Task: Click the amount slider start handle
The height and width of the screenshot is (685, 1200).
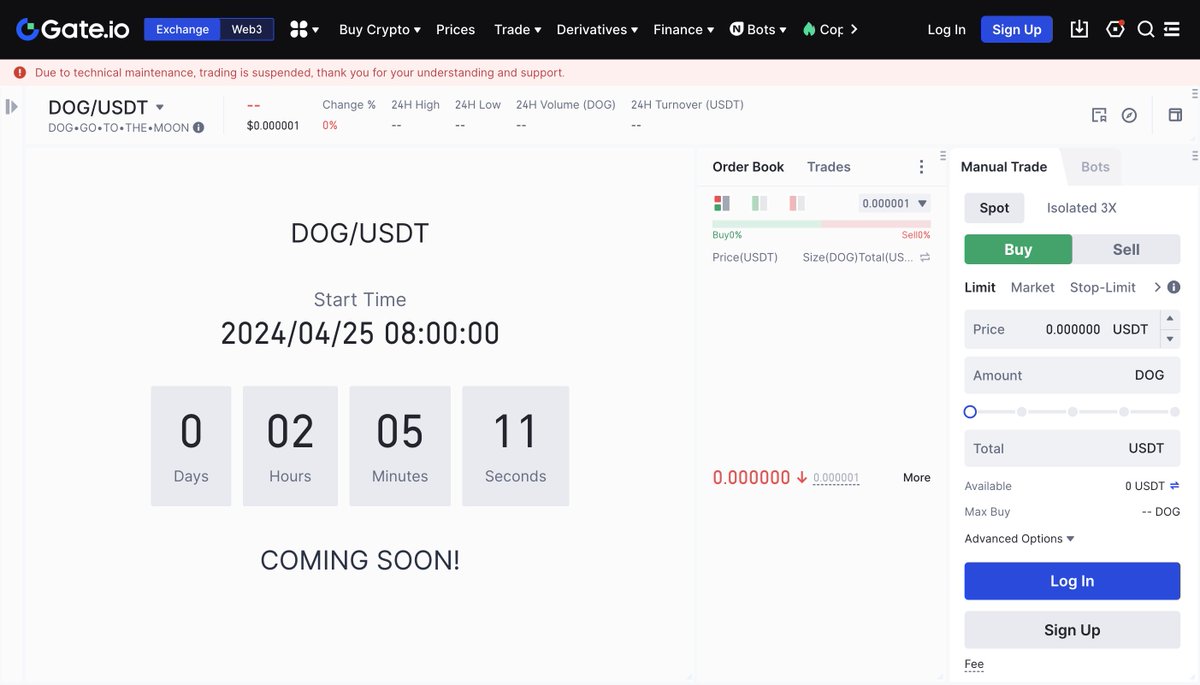Action: point(970,412)
